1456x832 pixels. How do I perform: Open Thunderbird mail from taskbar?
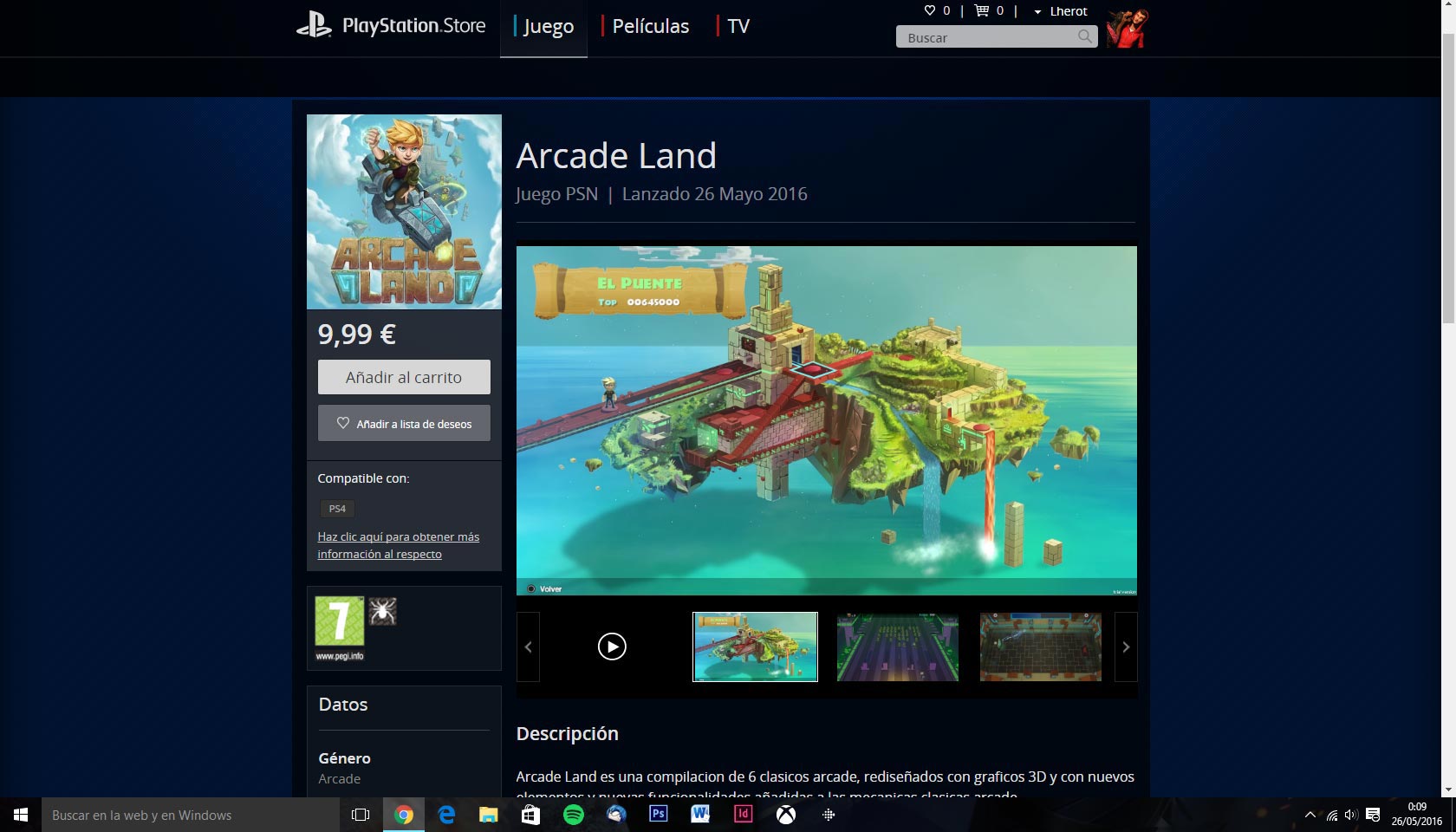coord(616,815)
